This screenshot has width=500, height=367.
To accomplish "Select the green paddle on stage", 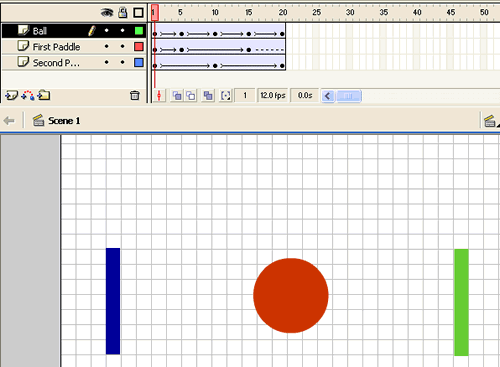I will 461,302.
